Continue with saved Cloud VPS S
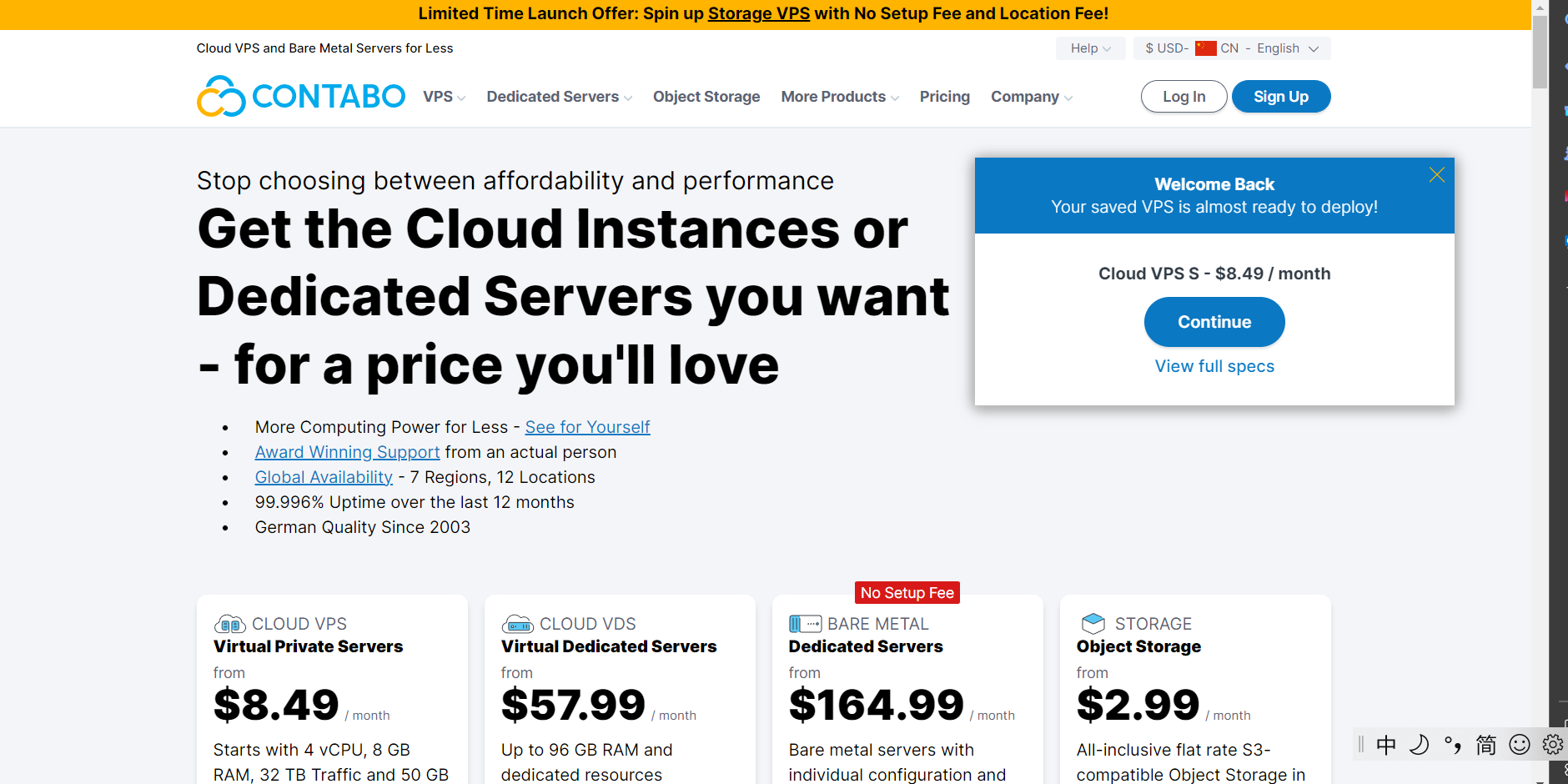The height and width of the screenshot is (784, 1568). (1214, 322)
